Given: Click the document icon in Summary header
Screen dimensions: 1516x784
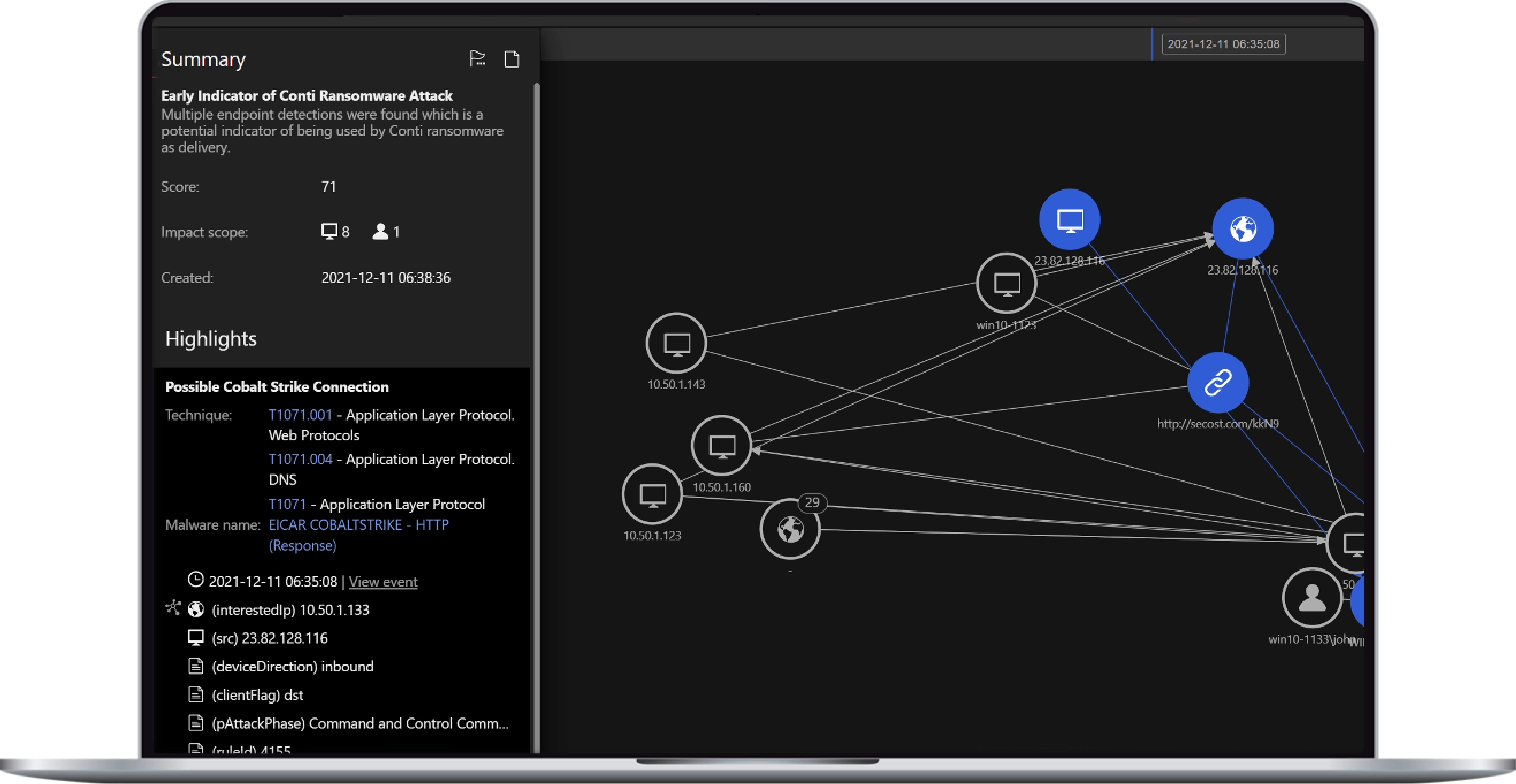Looking at the screenshot, I should (x=512, y=59).
